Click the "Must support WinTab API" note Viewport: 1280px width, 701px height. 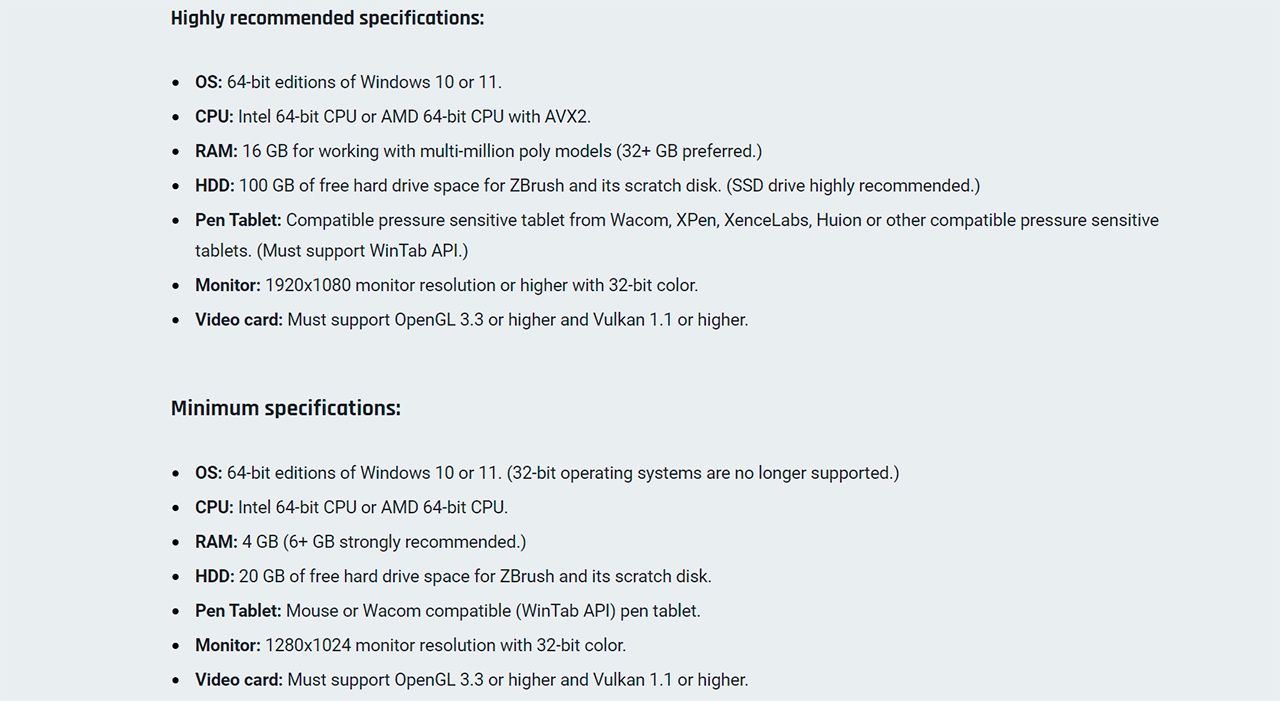point(362,251)
